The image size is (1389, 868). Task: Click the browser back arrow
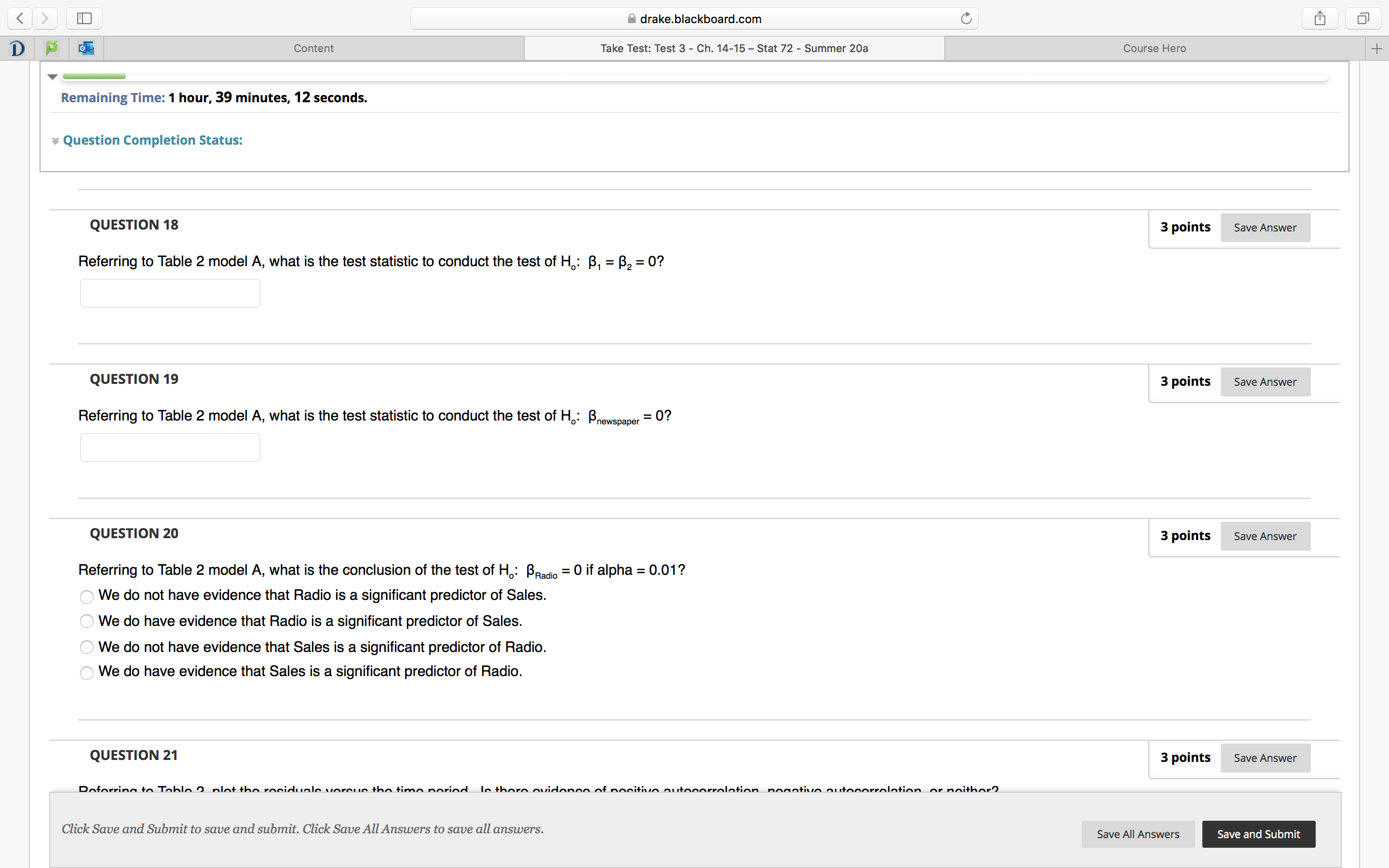(x=20, y=18)
